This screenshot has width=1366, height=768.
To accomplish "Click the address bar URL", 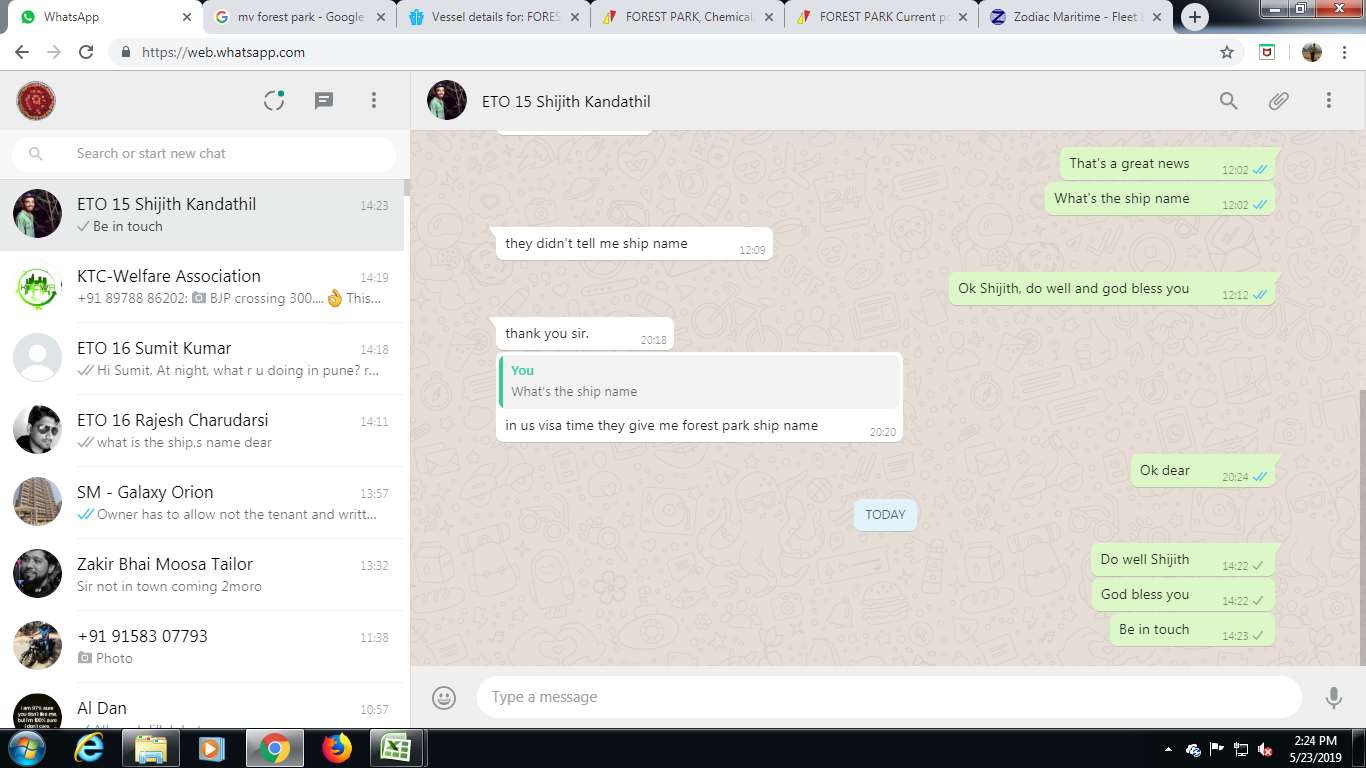I will [x=223, y=52].
